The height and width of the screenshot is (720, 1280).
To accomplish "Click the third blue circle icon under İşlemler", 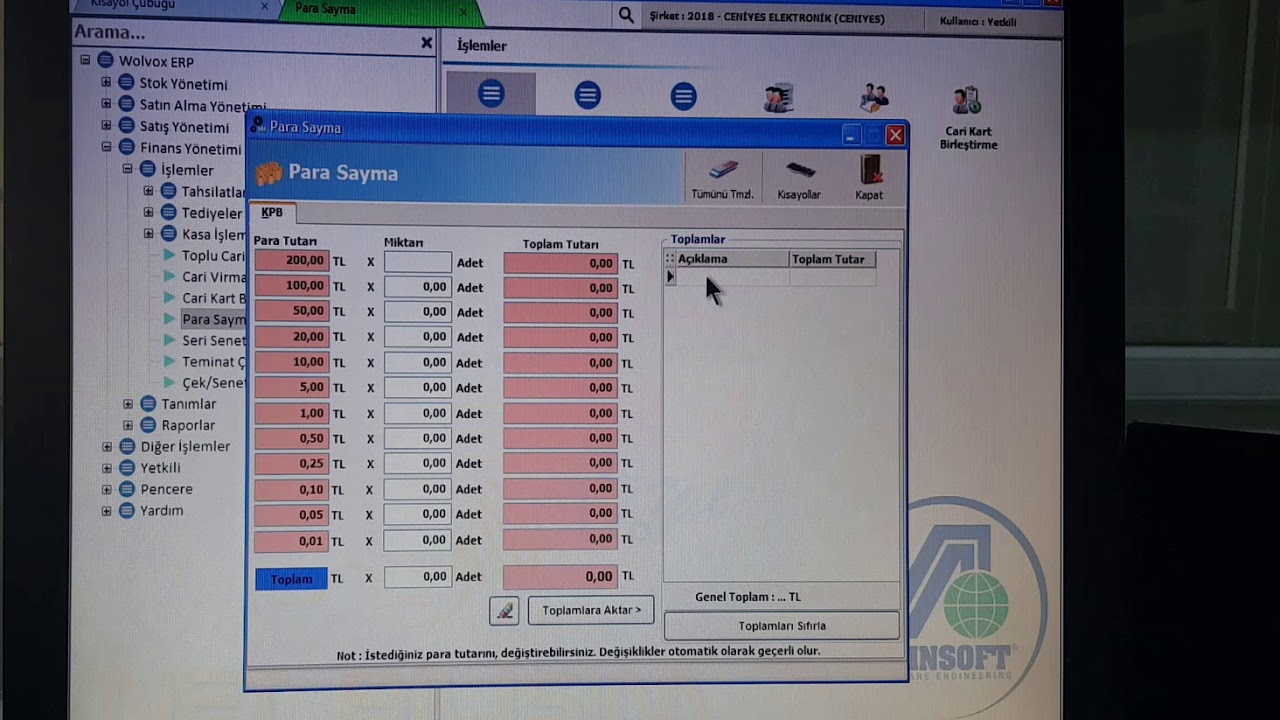I will [684, 96].
